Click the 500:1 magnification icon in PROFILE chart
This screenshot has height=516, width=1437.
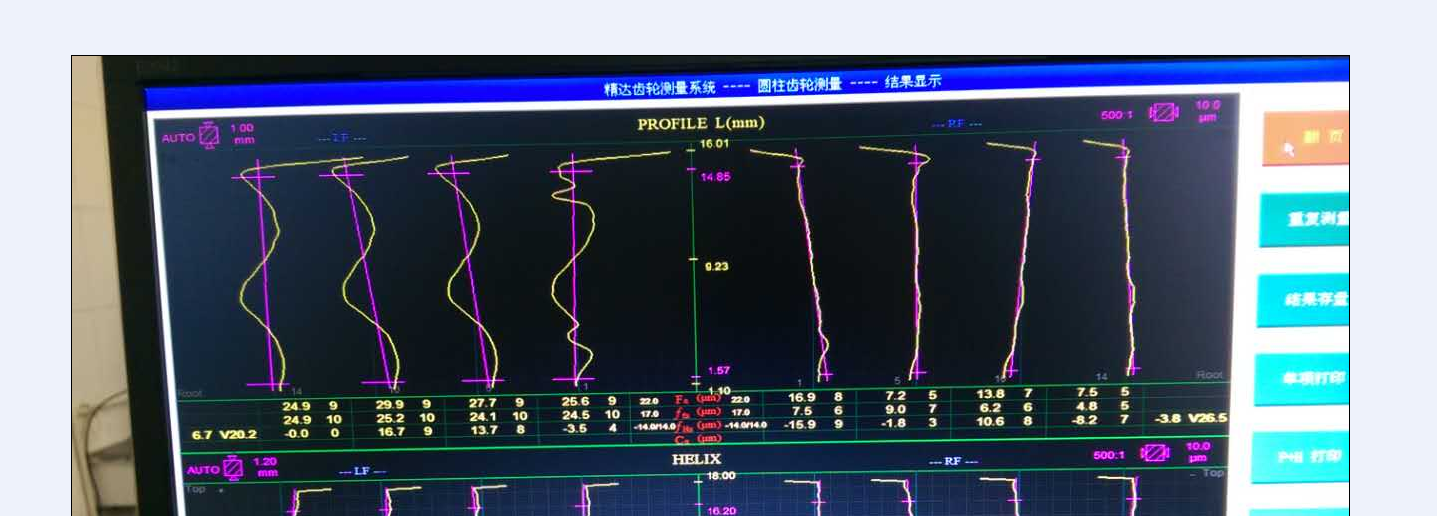coord(1164,112)
